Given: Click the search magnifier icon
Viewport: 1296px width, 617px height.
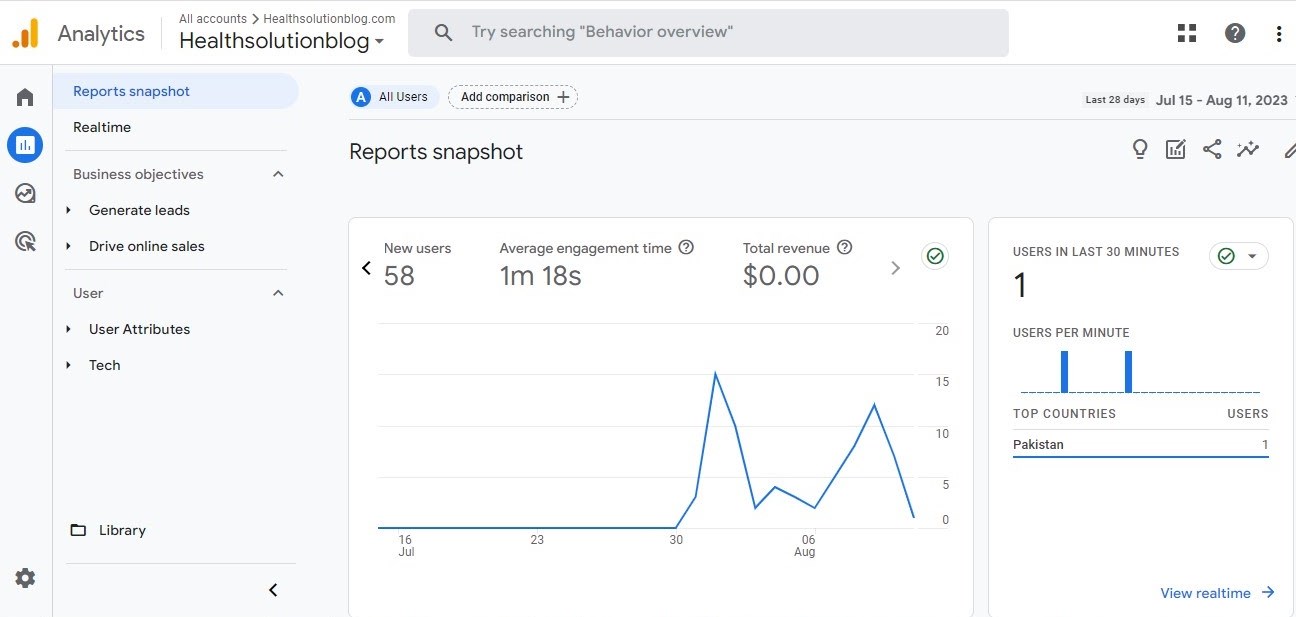Looking at the screenshot, I should tap(444, 33).
